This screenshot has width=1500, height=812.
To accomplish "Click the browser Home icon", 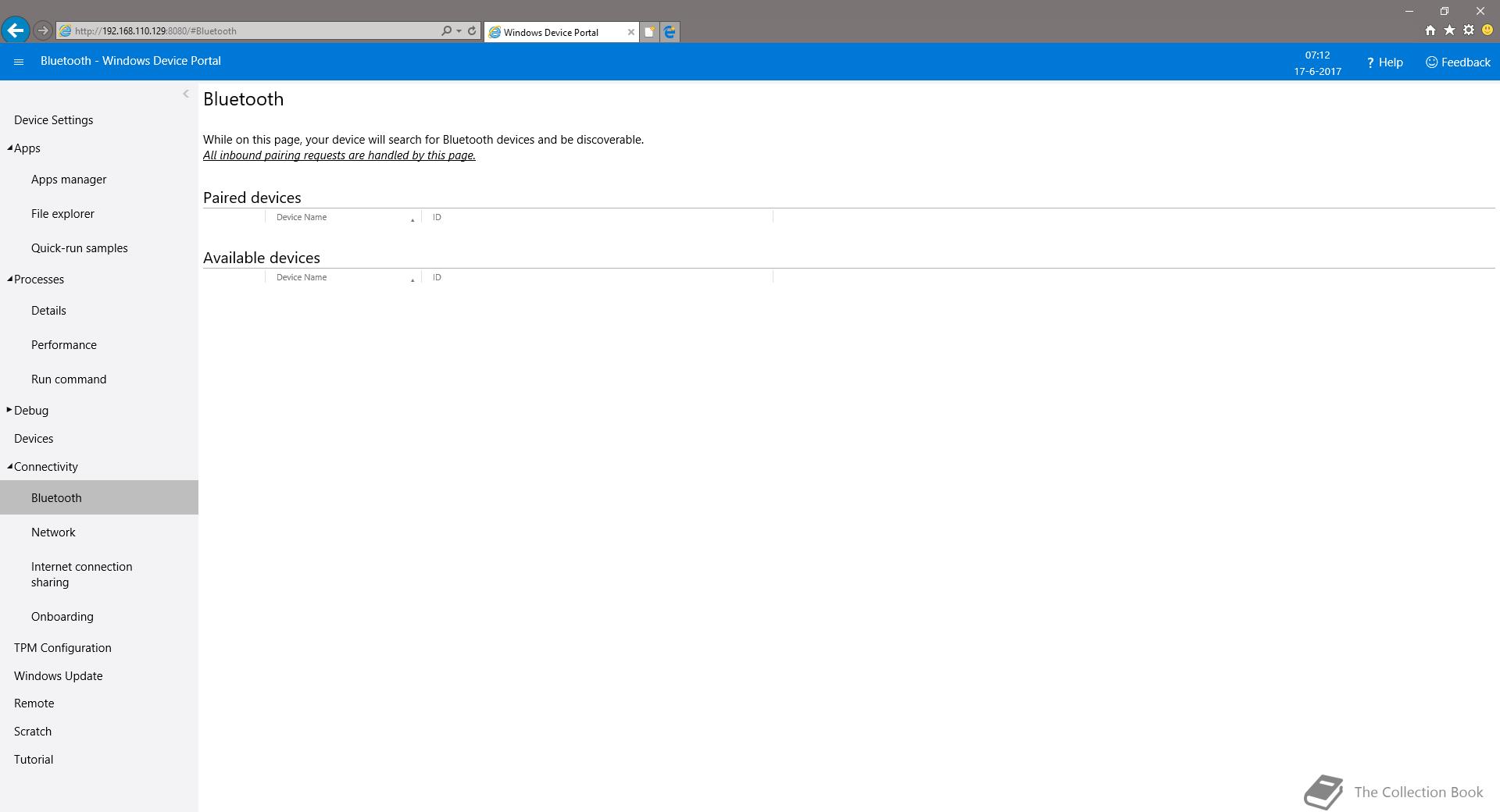I will point(1430,30).
